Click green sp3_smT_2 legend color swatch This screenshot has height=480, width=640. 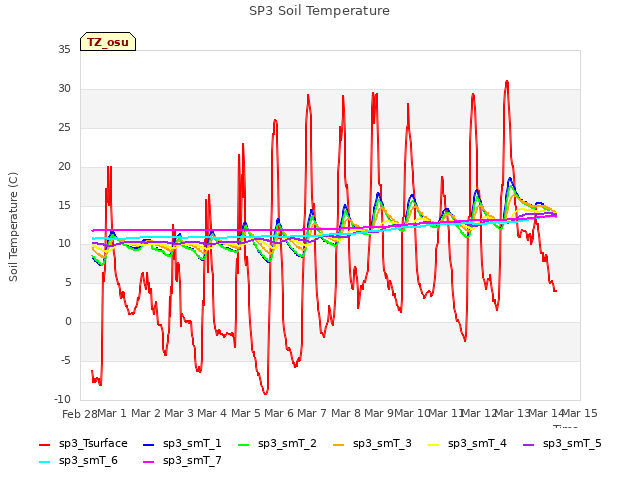pos(244,445)
